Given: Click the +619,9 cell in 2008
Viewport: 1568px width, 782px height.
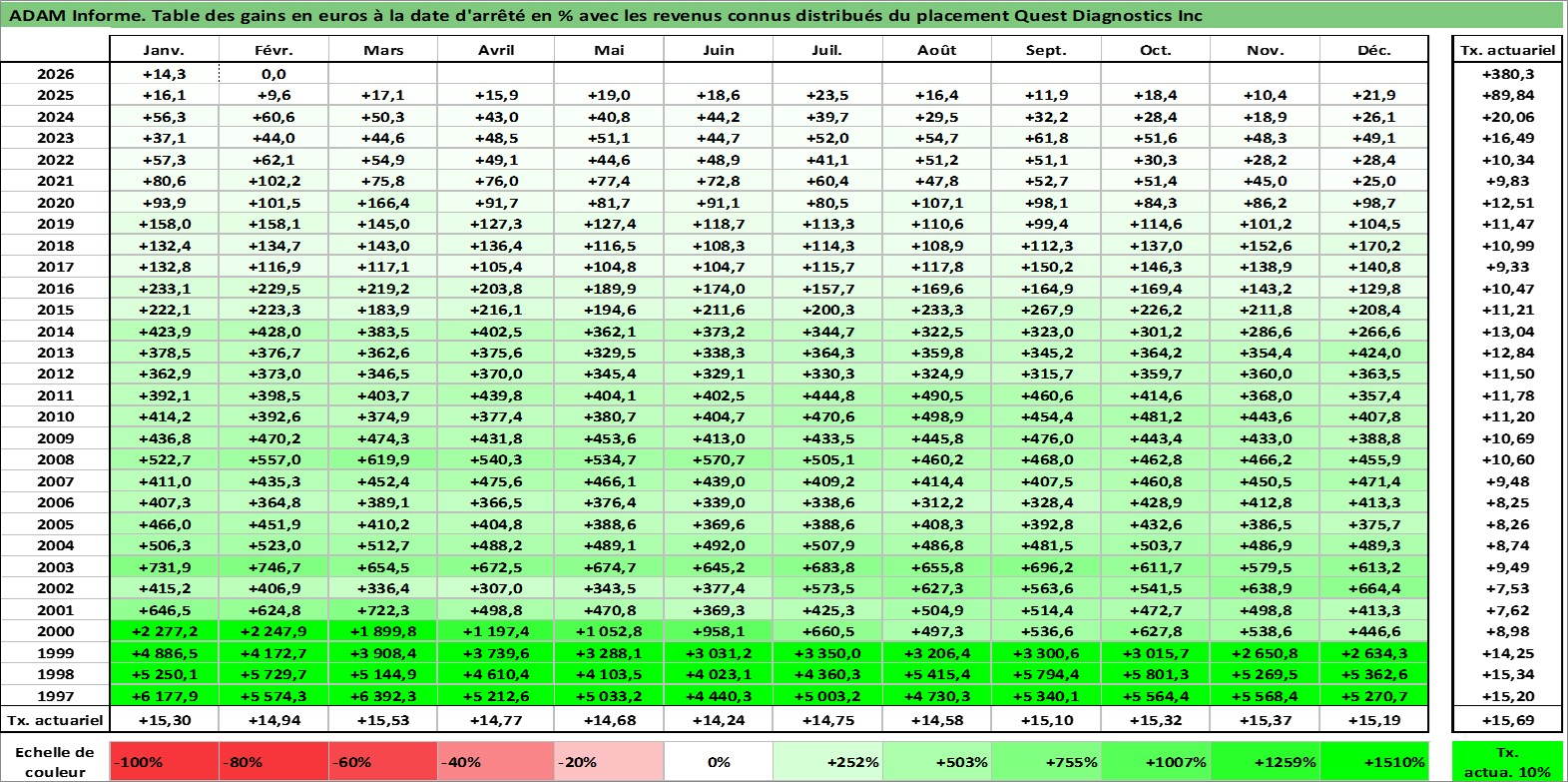Looking at the screenshot, I should pos(383,459).
